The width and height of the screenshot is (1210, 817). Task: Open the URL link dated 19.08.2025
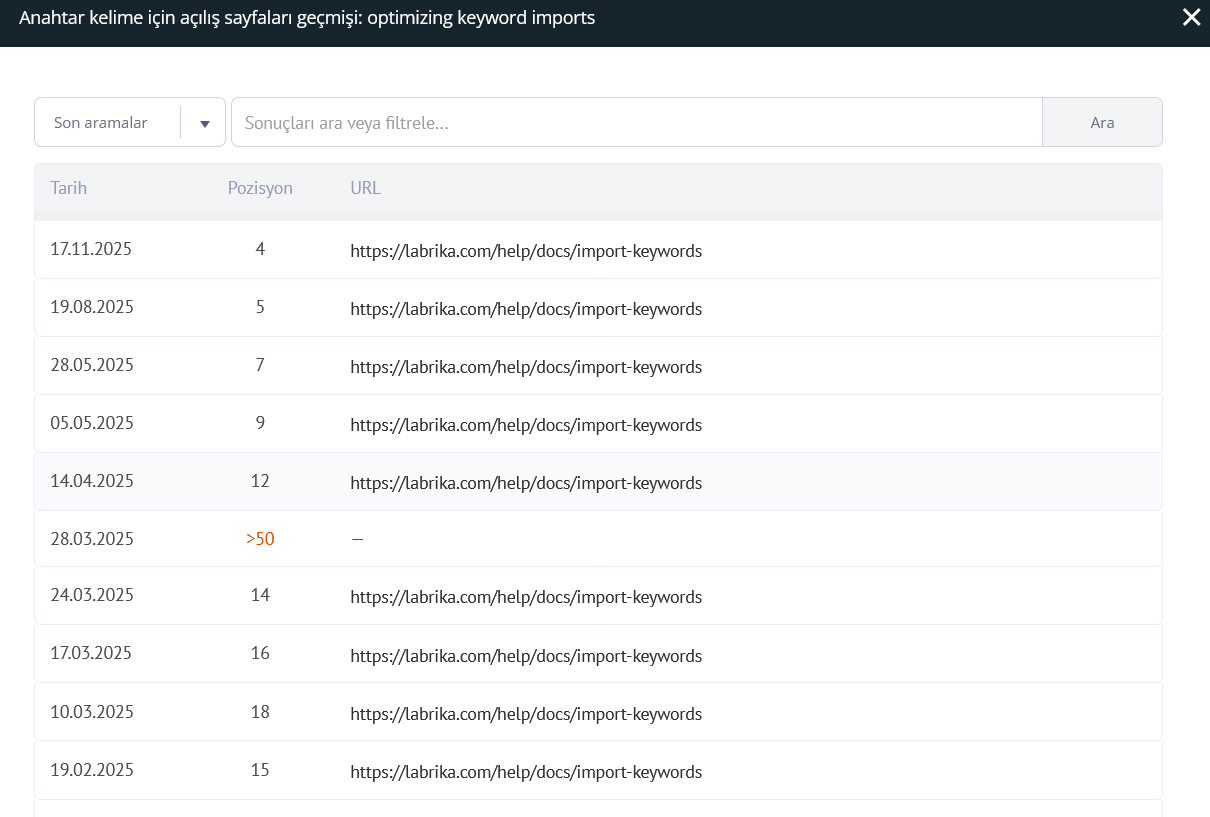point(526,309)
